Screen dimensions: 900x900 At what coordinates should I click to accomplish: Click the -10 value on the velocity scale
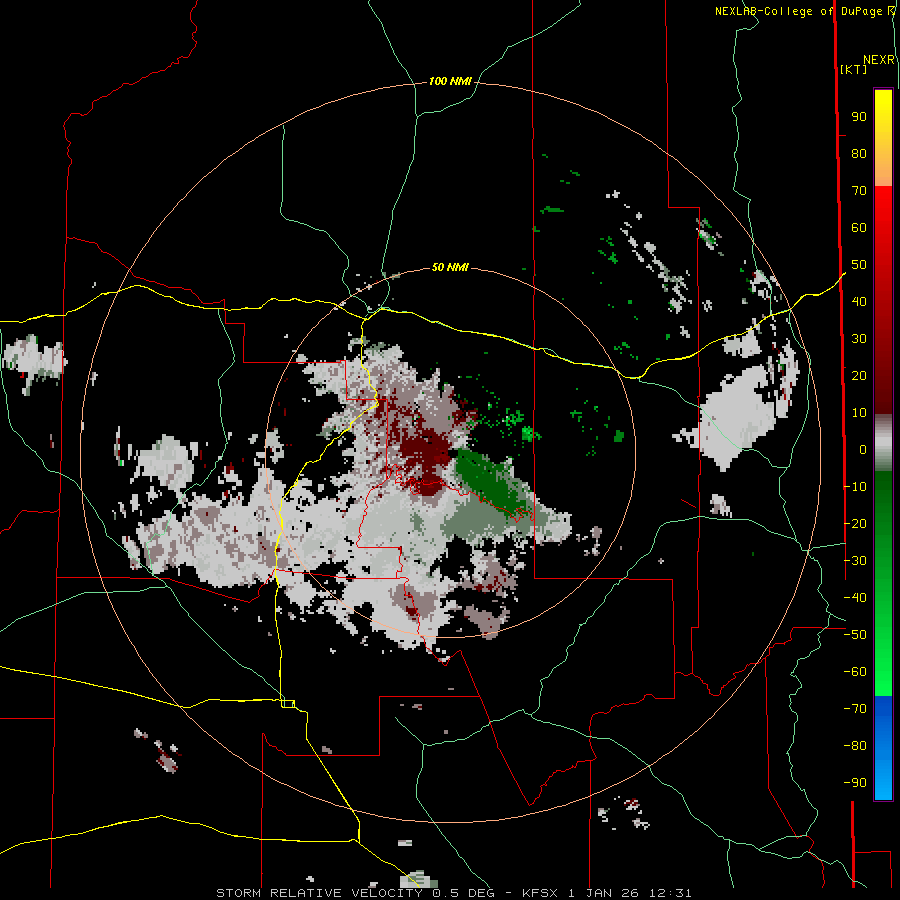coord(855,487)
